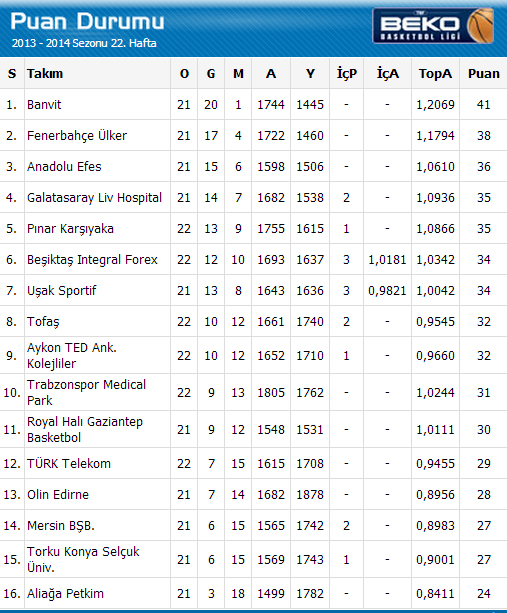Click the Pınar Karşıyaka team name
507x613 pixels.
tap(70, 229)
